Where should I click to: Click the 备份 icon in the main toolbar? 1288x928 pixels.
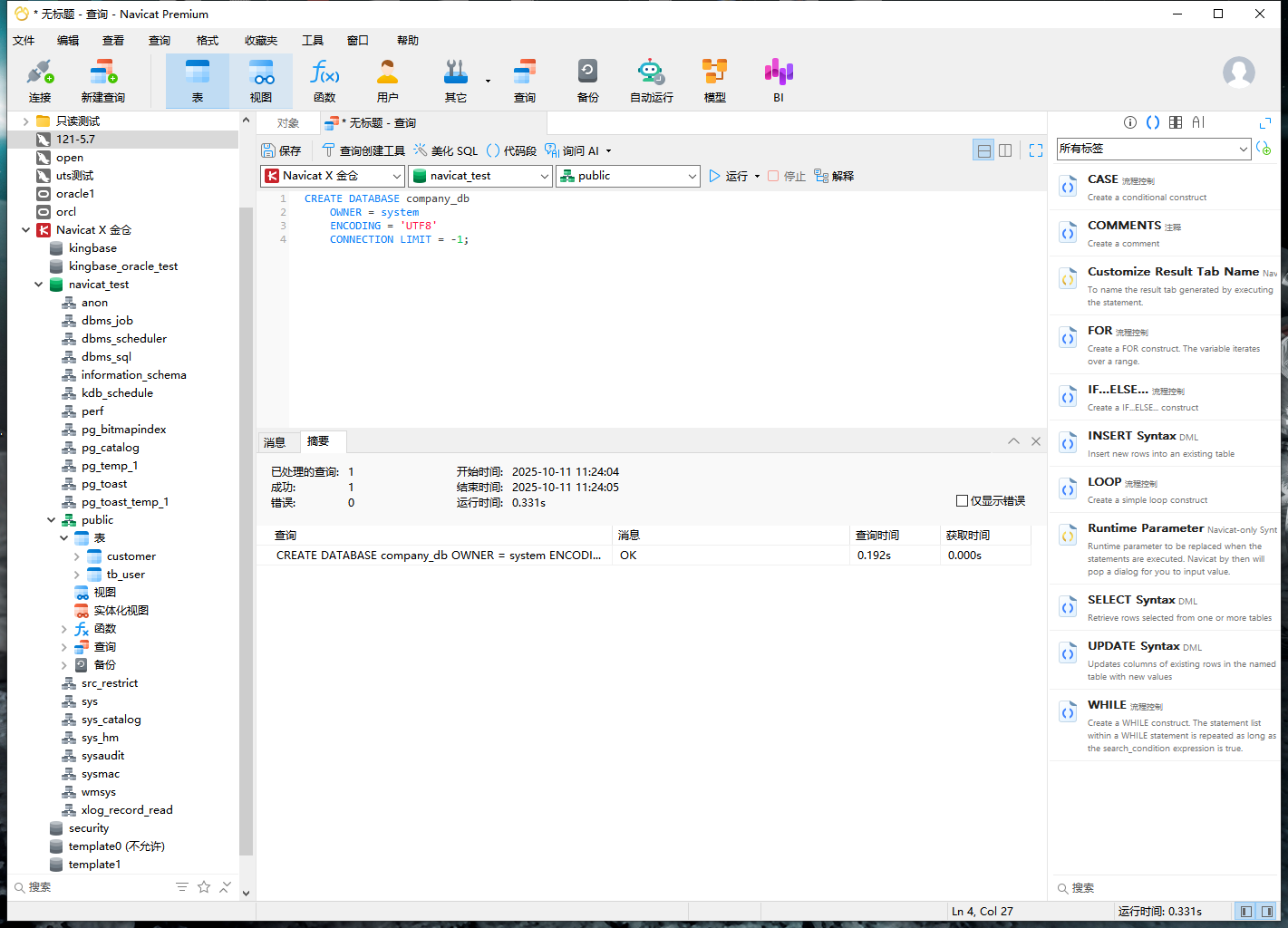point(588,81)
